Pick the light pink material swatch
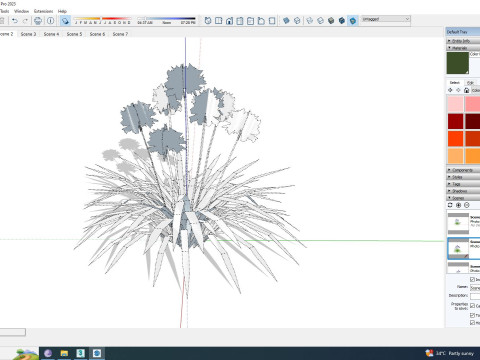 [455, 104]
